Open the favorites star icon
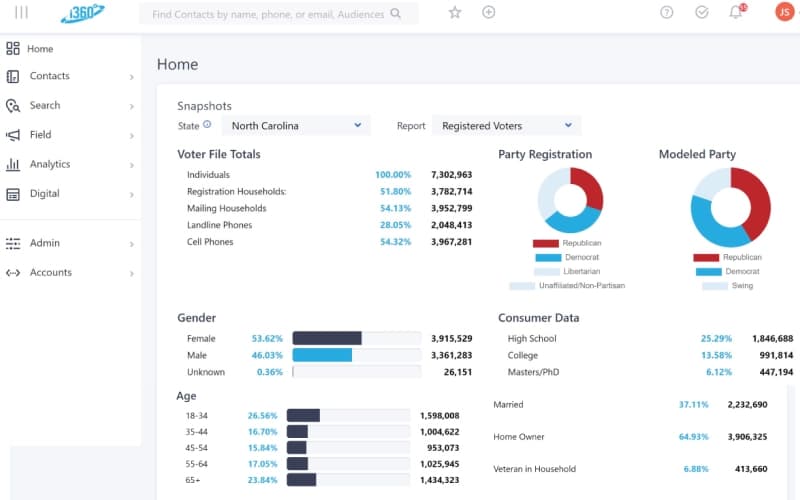The image size is (800, 500). click(x=455, y=13)
